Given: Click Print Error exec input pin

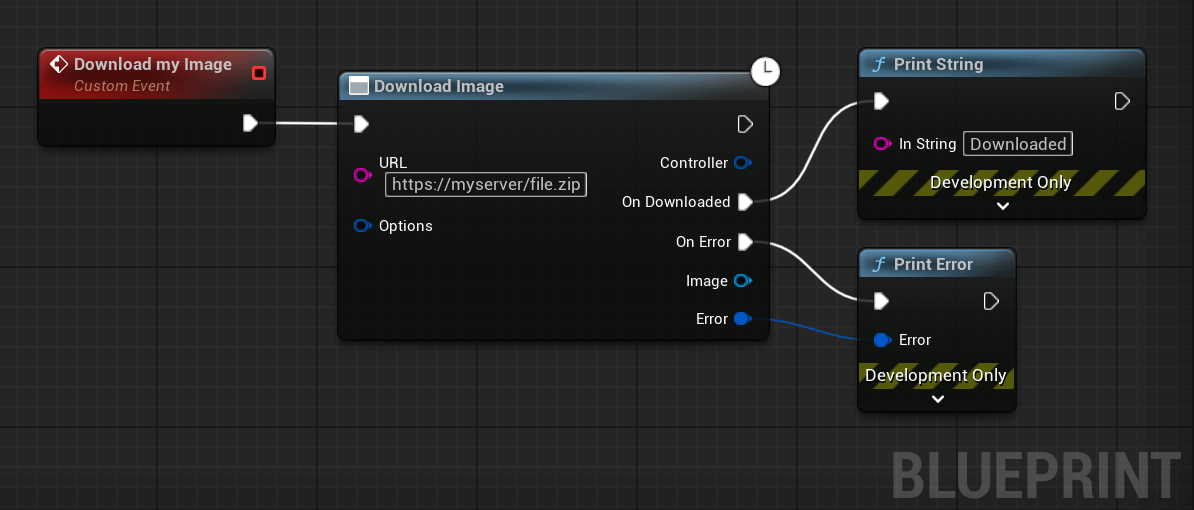Looking at the screenshot, I should point(881,301).
